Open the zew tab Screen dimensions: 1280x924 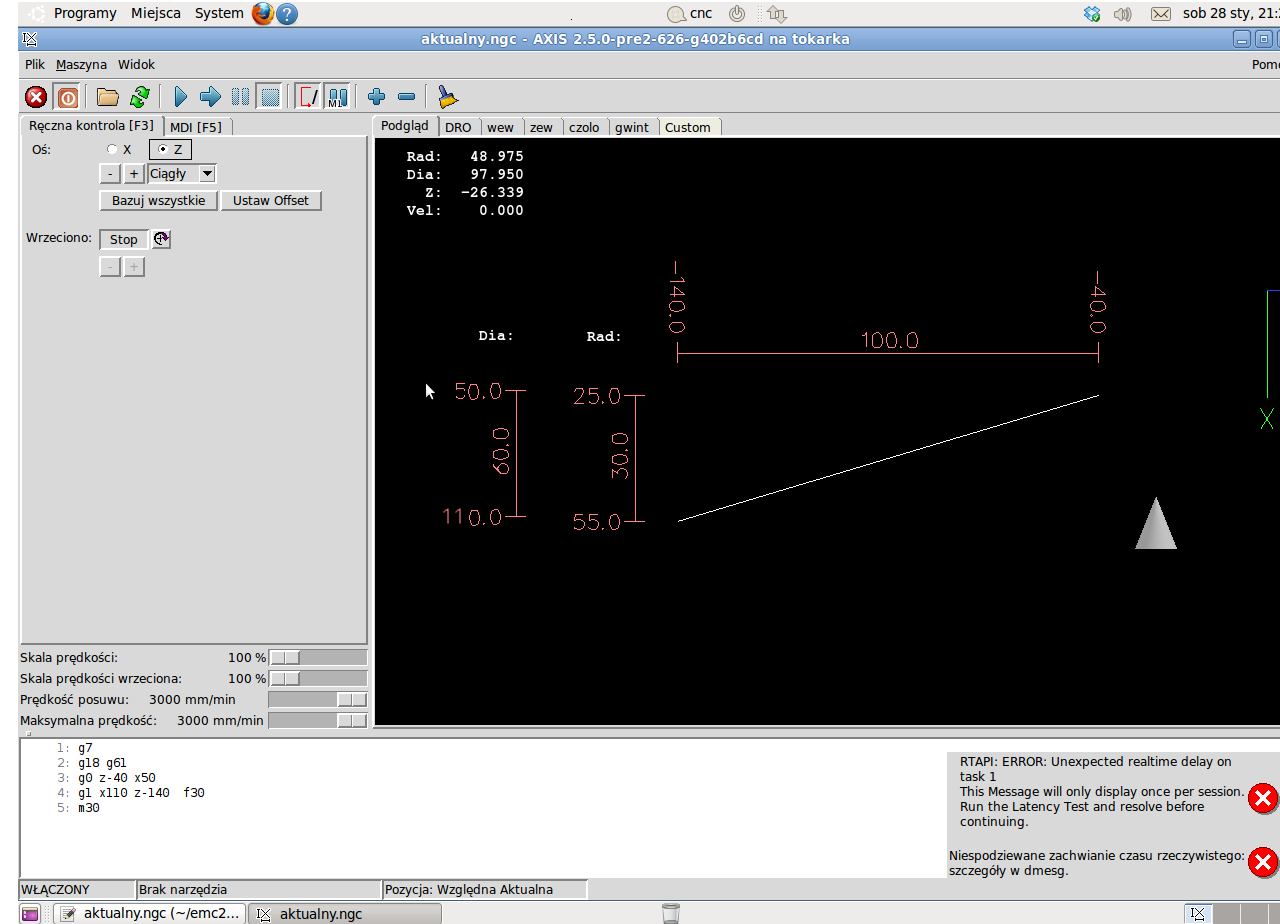(541, 127)
